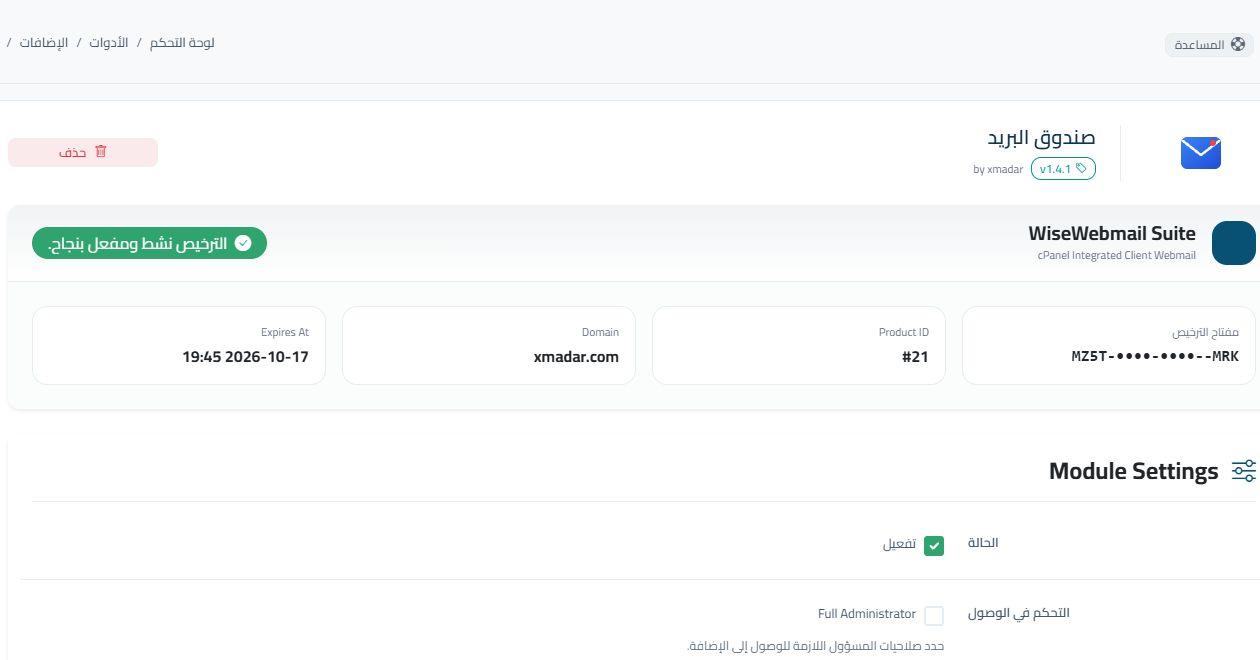Viewport: 1260px width, 660px height.
Task: Open الإضافات breadcrumb link
Action: click(x=44, y=43)
